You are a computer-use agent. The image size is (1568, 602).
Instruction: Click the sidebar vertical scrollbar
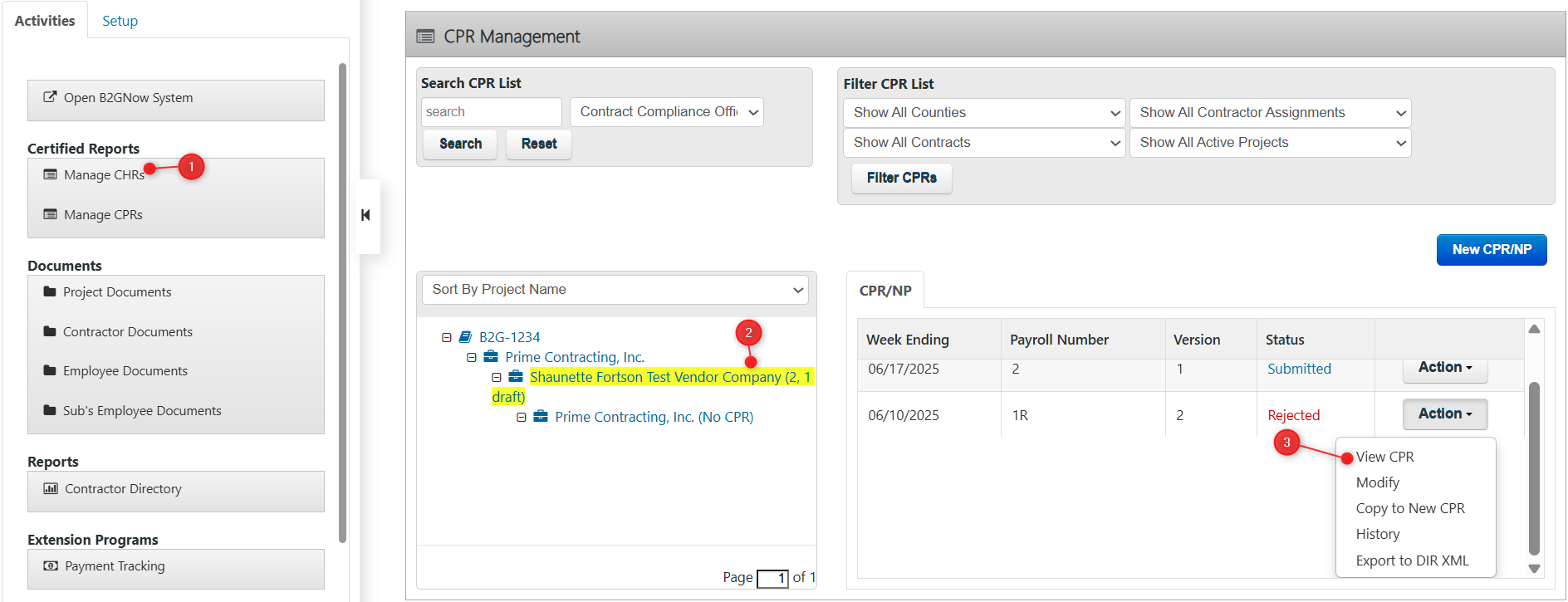[342, 303]
